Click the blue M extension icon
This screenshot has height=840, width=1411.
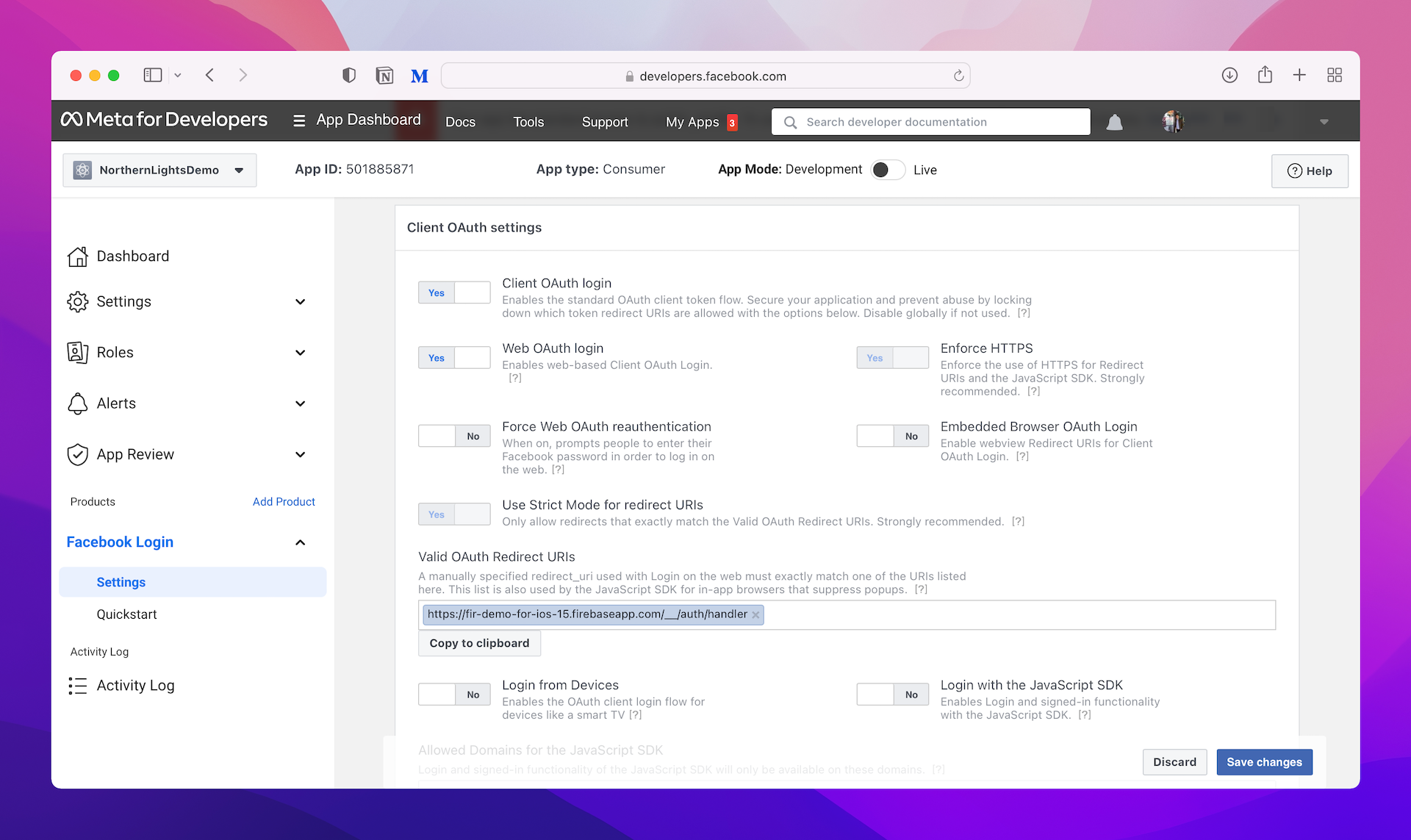click(x=419, y=76)
